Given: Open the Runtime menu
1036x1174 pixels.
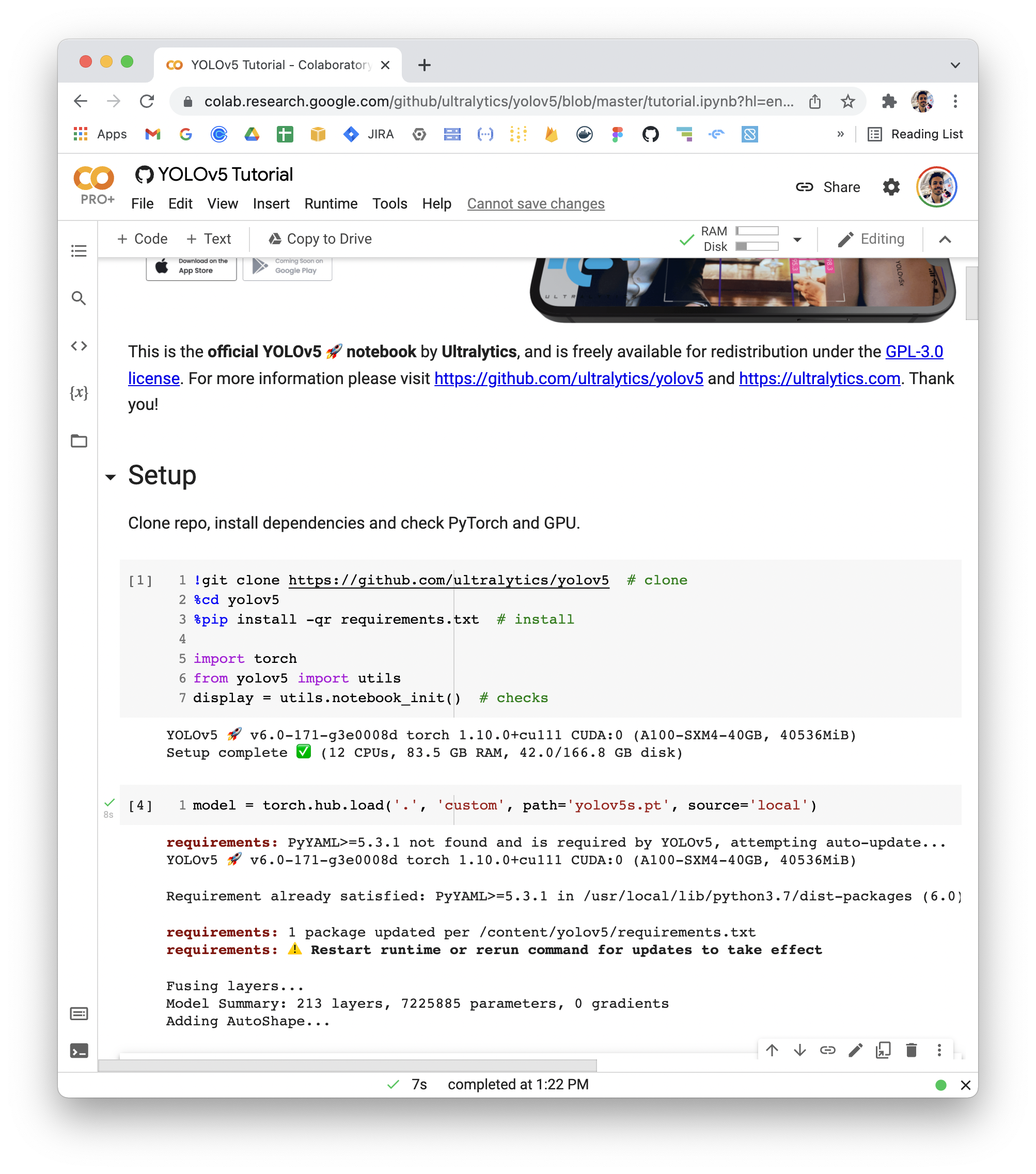Looking at the screenshot, I should pyautogui.click(x=331, y=203).
